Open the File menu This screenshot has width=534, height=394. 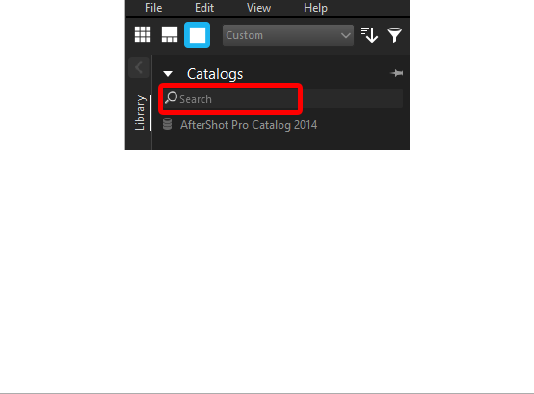point(154,8)
